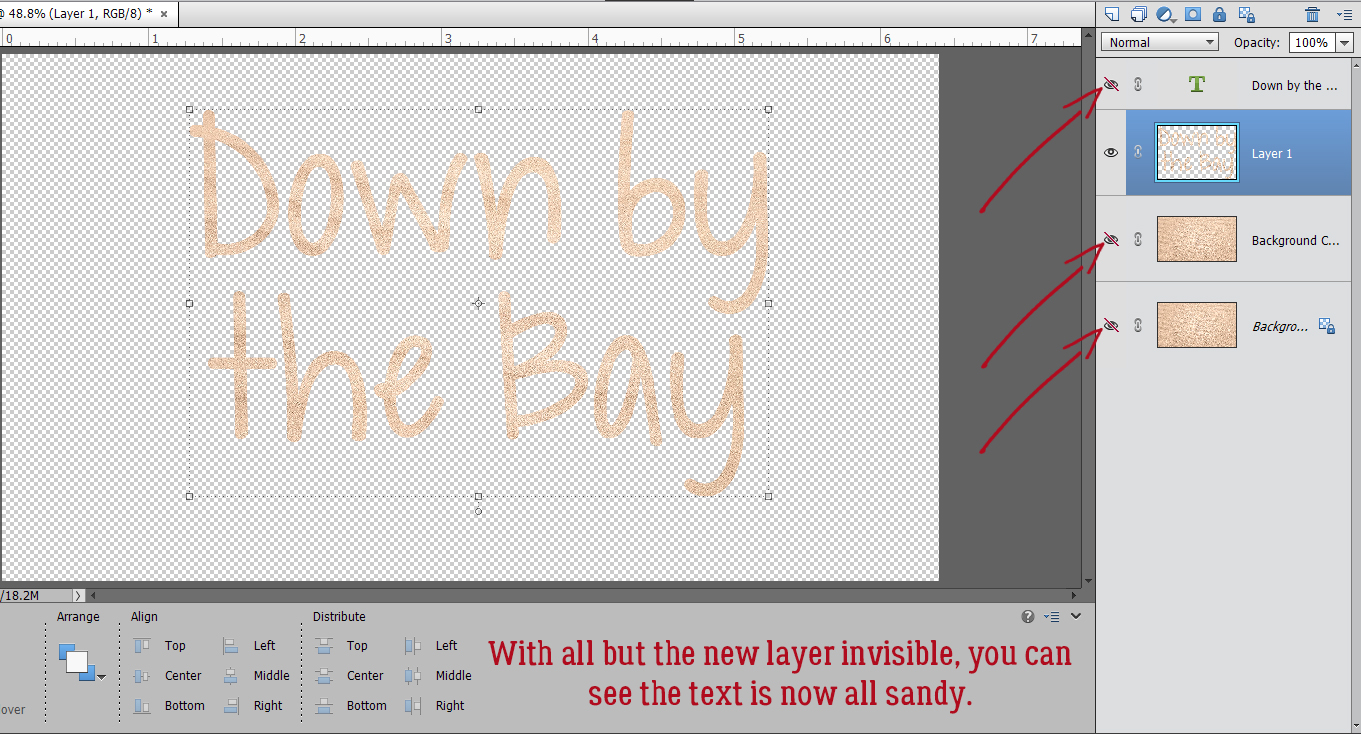This screenshot has width=1362, height=734.
Task: Click the 'Layer 1' layer name
Action: pos(1272,154)
